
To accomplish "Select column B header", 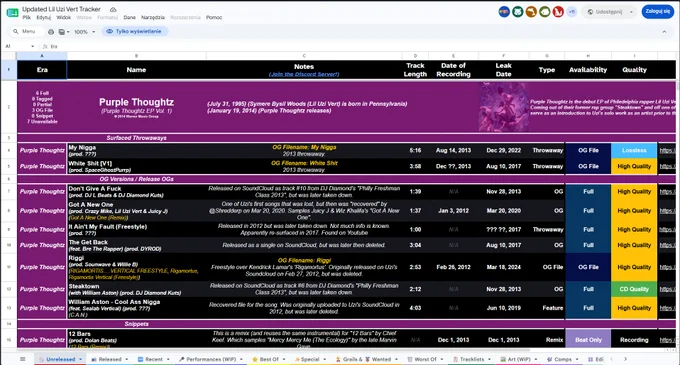I will pyautogui.click(x=136, y=56).
